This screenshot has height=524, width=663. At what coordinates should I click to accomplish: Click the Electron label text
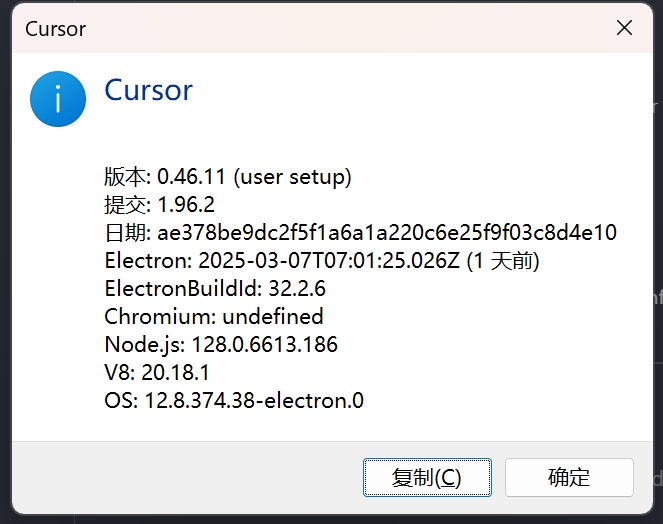pos(145,261)
